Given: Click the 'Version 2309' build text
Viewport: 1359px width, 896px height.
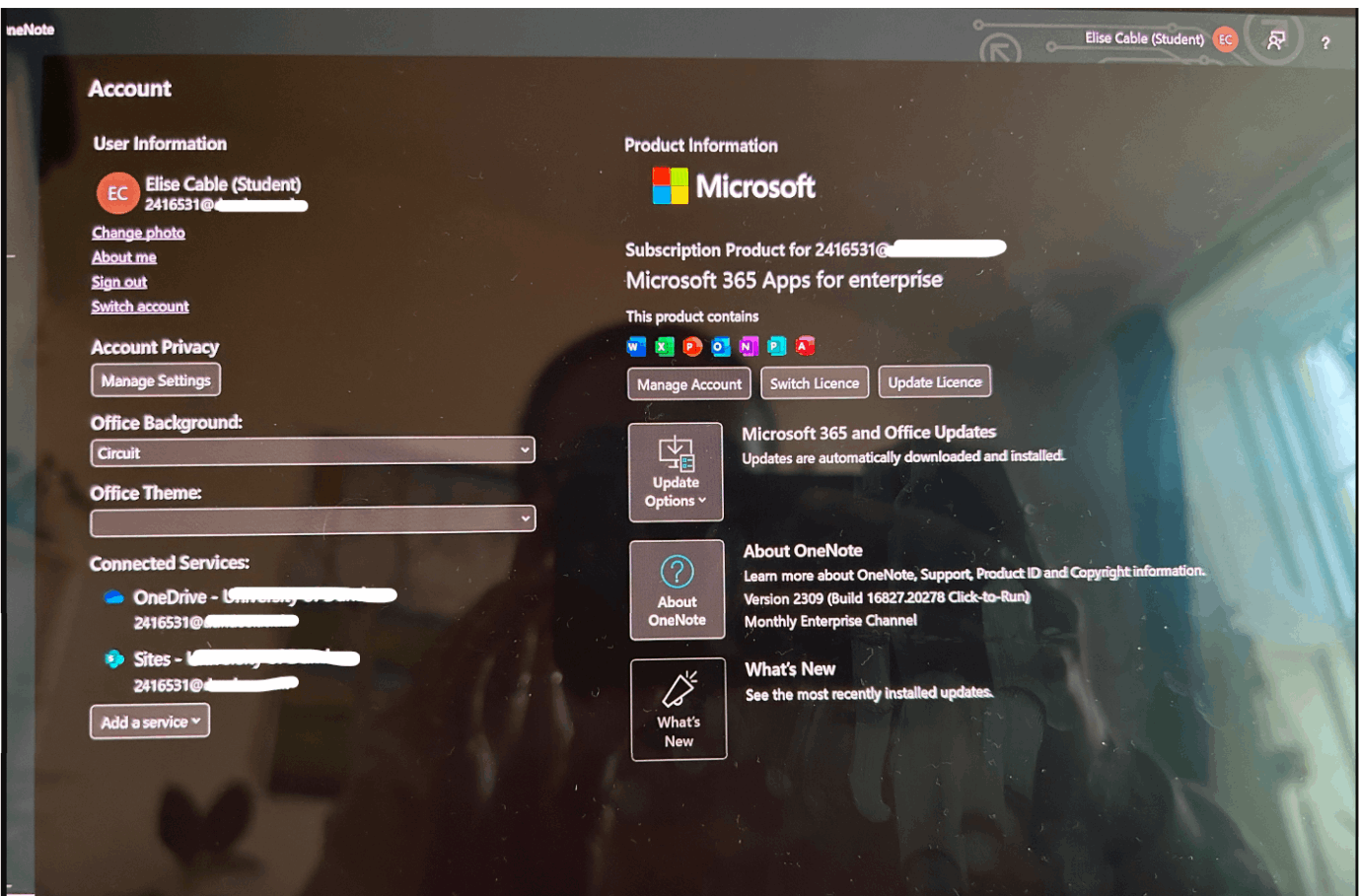Looking at the screenshot, I should tap(887, 597).
